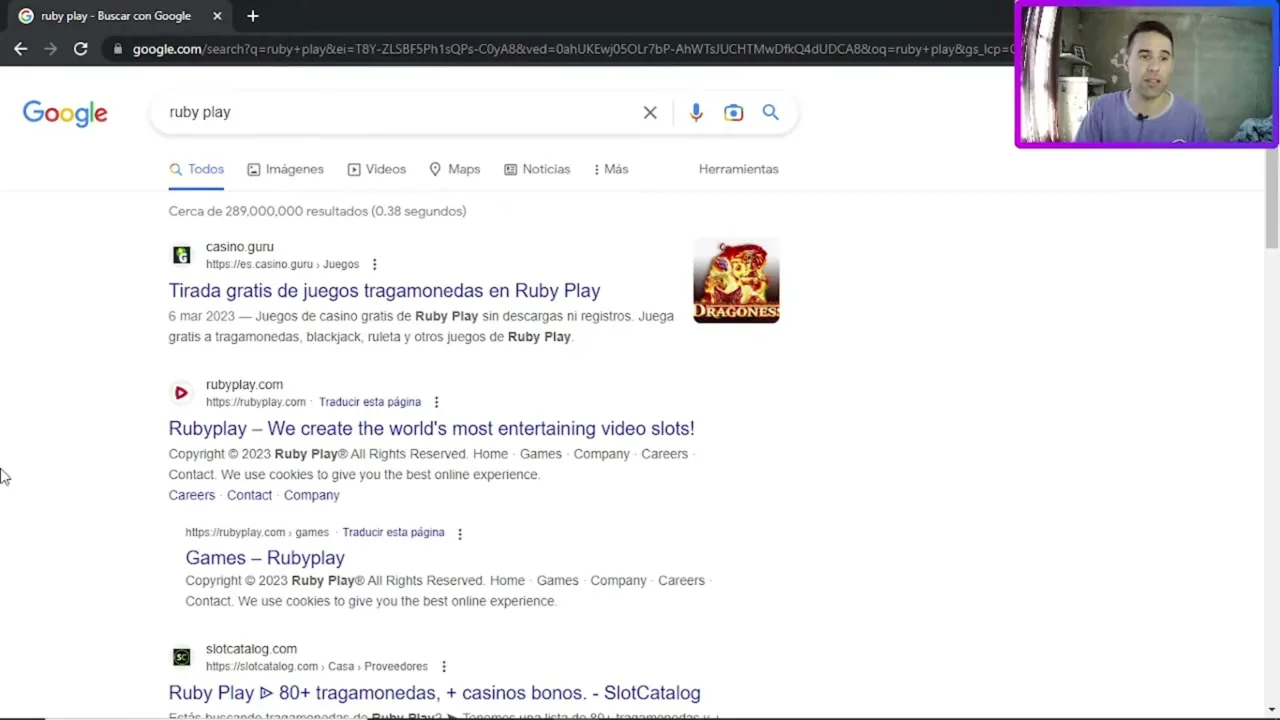Open image search with the camera icon

click(734, 113)
